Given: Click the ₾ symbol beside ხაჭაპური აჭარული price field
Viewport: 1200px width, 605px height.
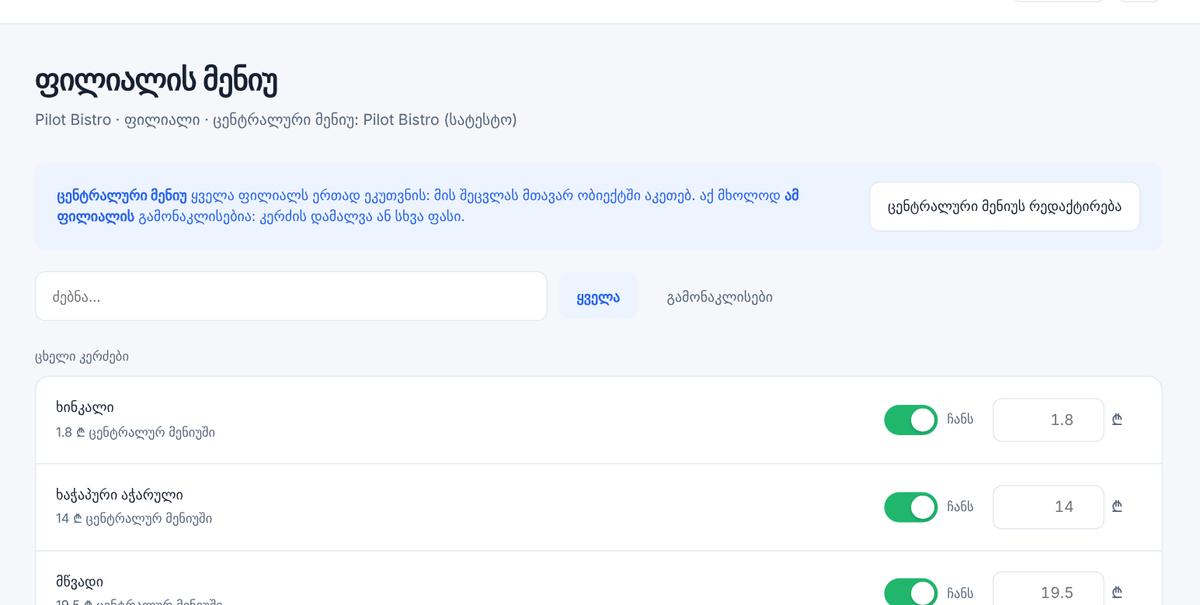Looking at the screenshot, I should coord(1117,507).
